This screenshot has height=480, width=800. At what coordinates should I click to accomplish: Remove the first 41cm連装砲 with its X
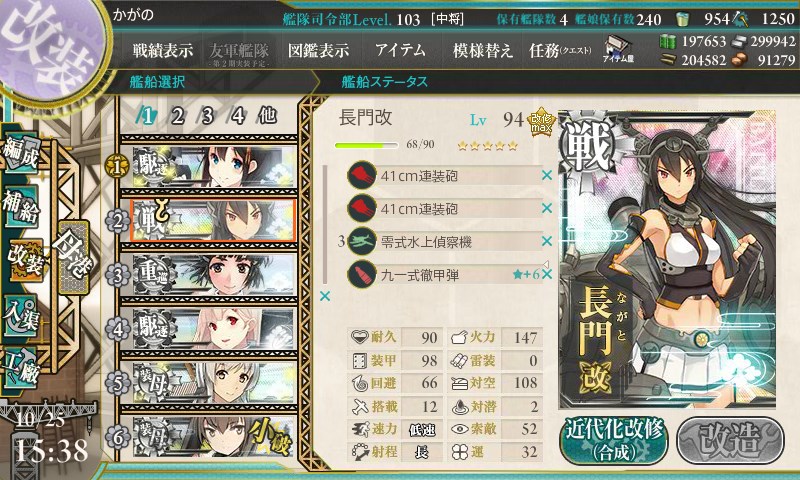(x=546, y=175)
